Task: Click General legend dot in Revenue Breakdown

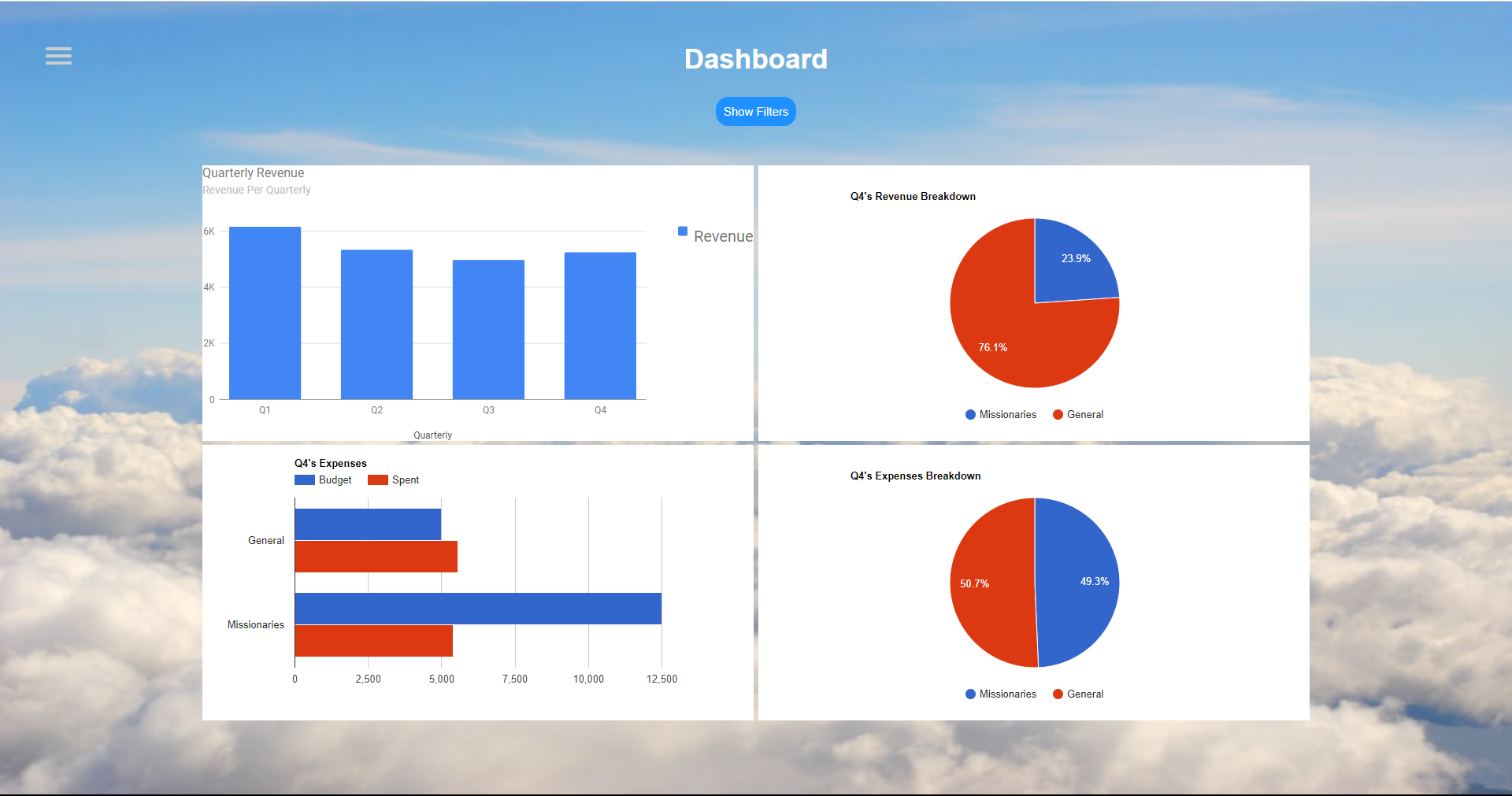Action: [1058, 415]
